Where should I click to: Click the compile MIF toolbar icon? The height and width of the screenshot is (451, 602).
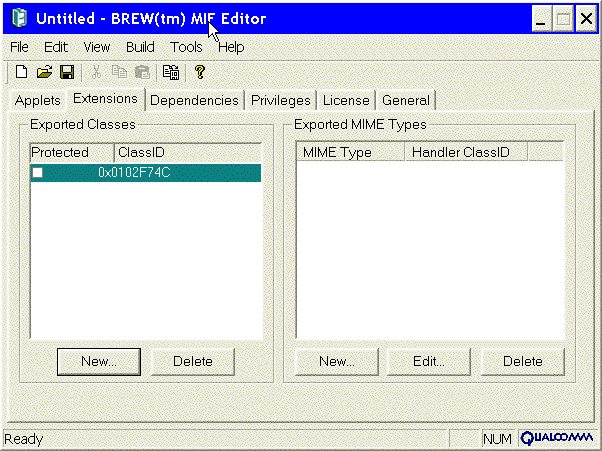point(171,72)
